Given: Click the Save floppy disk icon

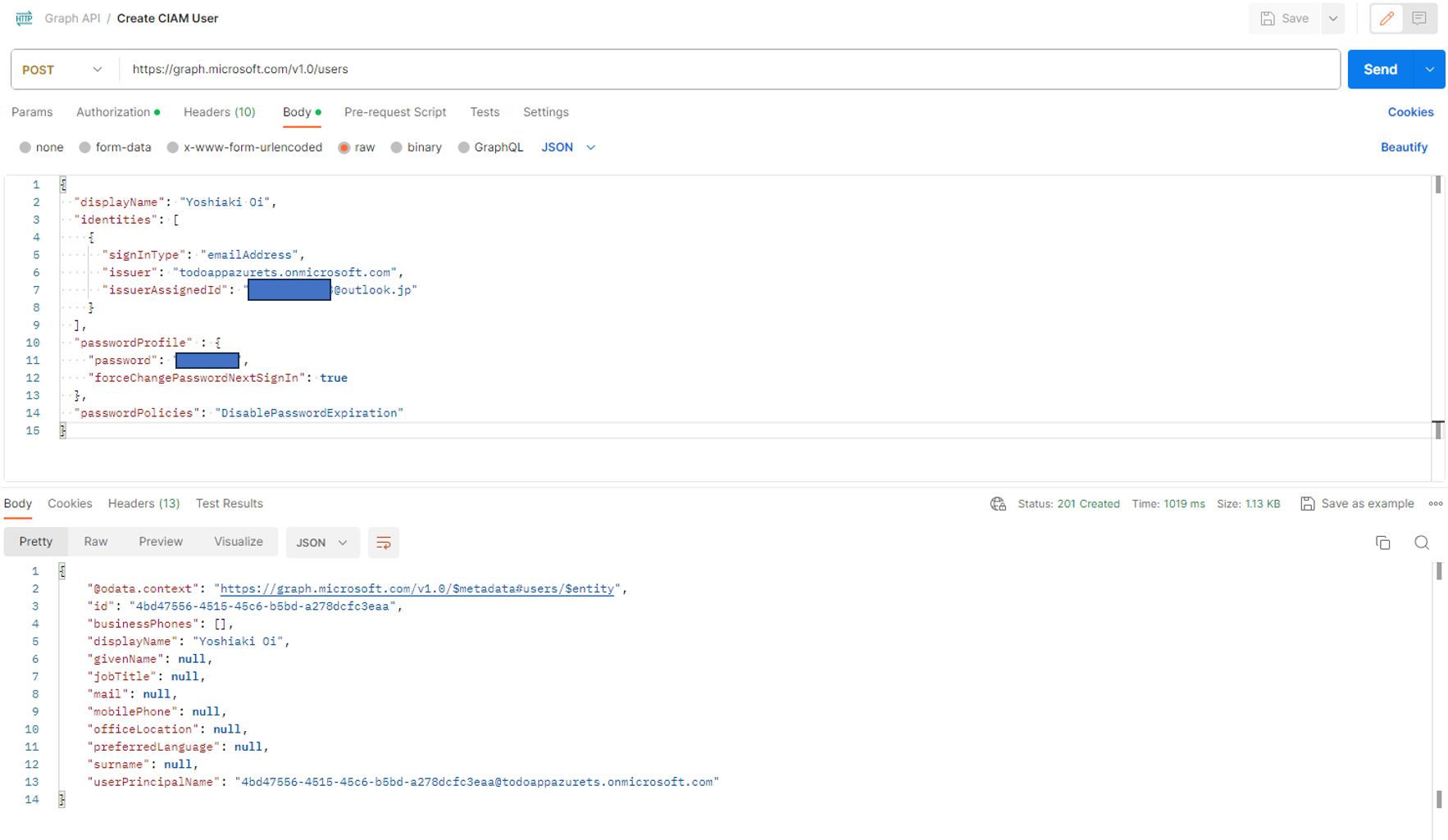Looking at the screenshot, I should [1268, 18].
